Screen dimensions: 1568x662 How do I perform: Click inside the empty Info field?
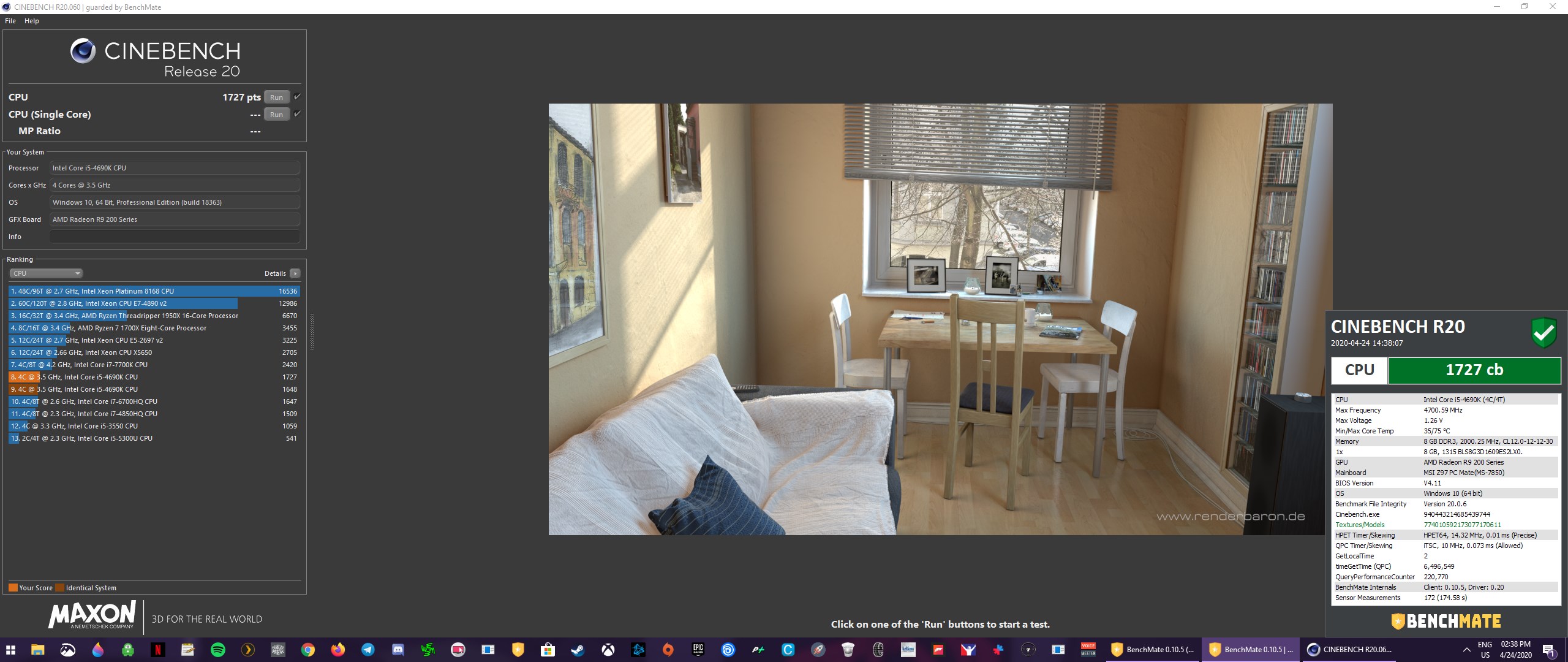(x=175, y=237)
